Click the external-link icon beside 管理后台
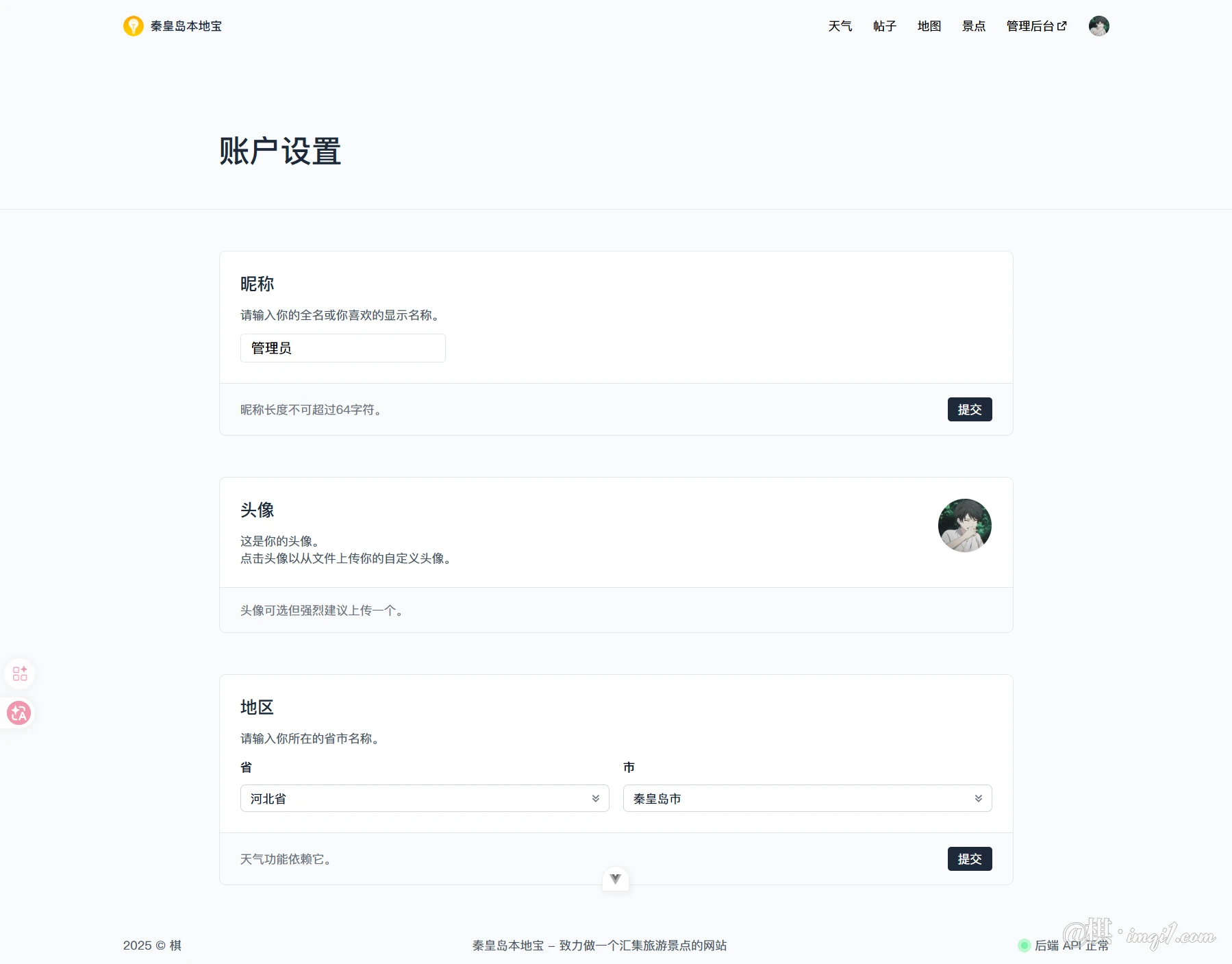Screen dimensions: 1232x964 click(x=1062, y=26)
